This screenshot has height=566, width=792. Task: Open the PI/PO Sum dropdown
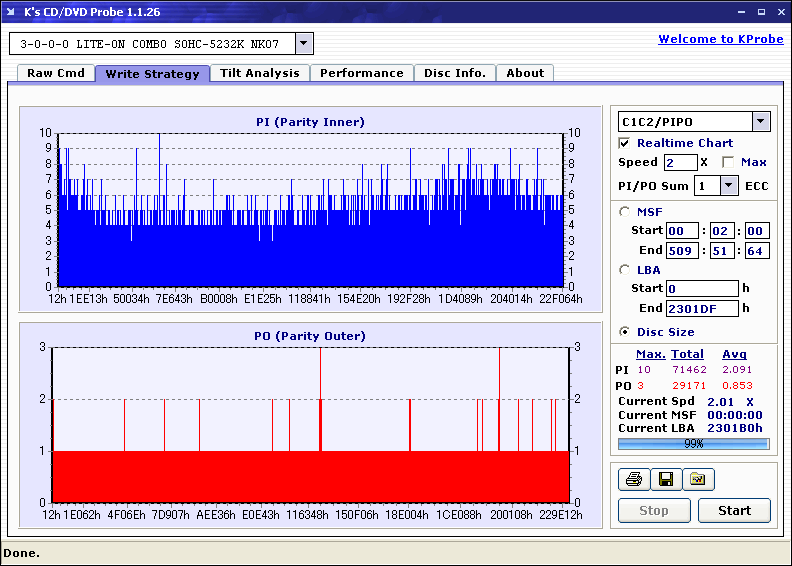pos(728,185)
